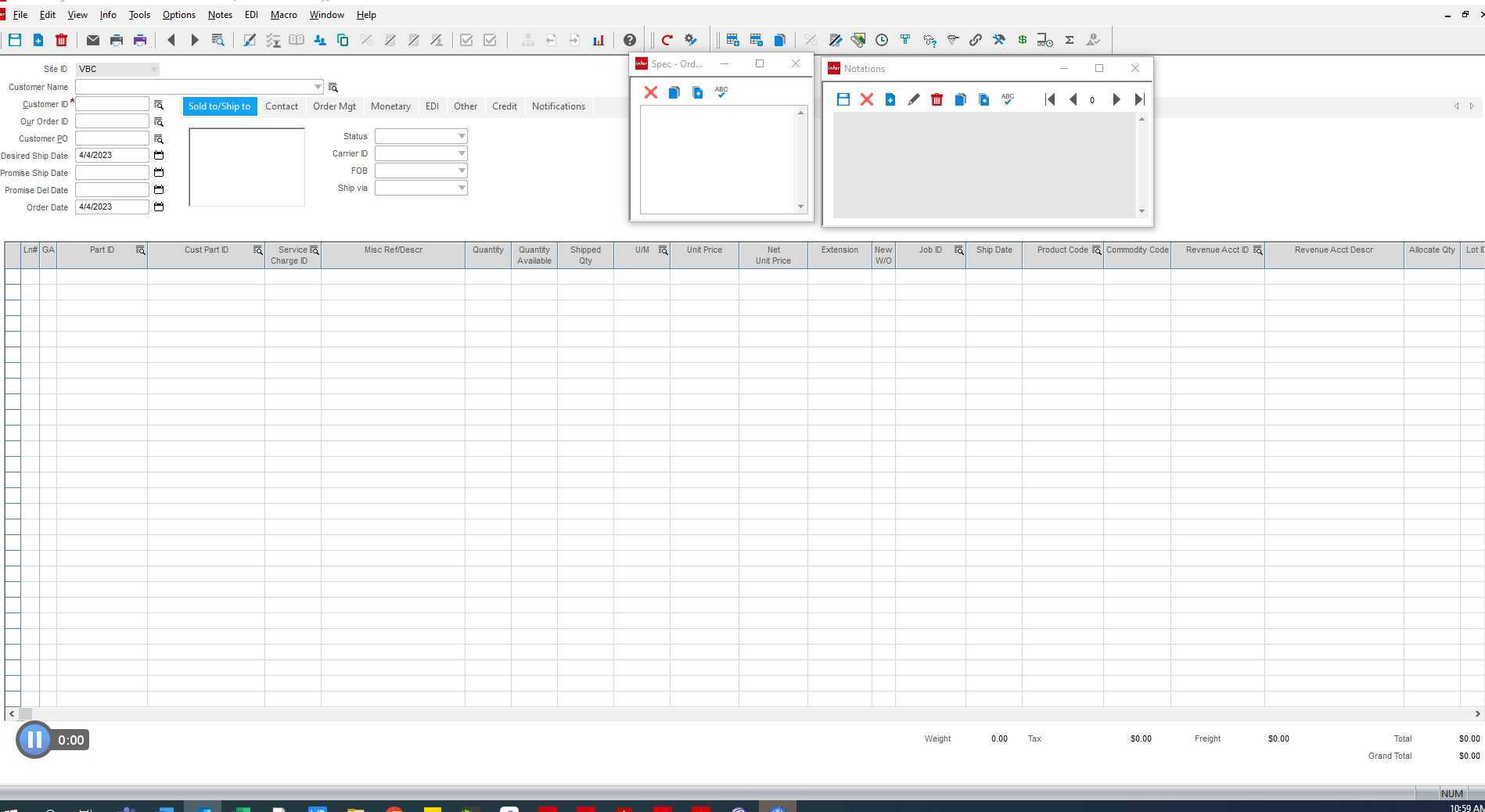Click the spell check ABC icon in Notations window
The width and height of the screenshot is (1485, 812).
[x=1008, y=99]
